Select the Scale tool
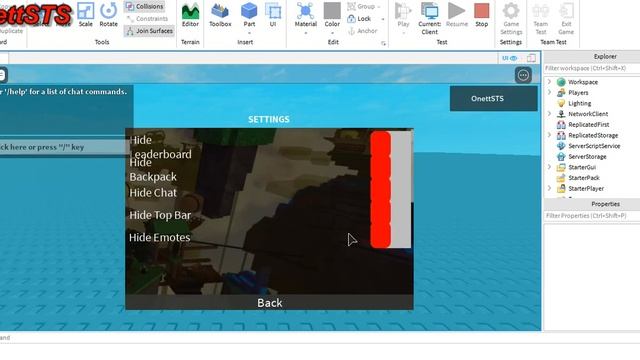 tap(85, 14)
